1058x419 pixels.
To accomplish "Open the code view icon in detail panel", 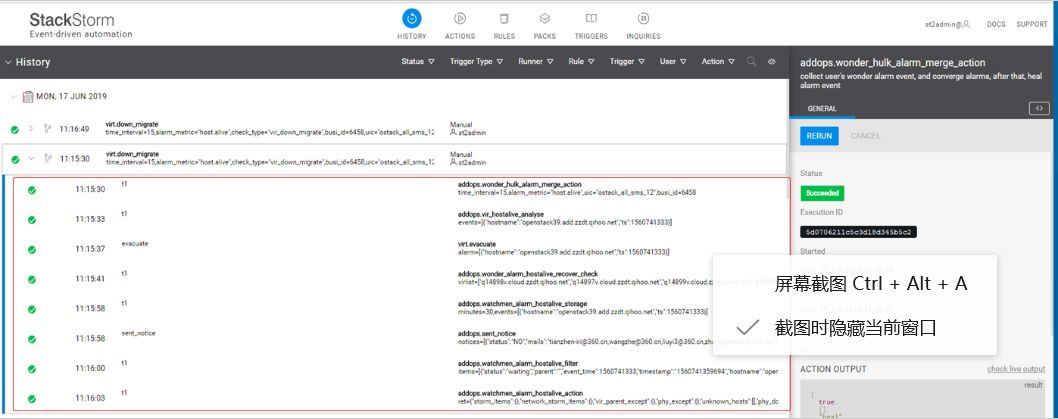I will click(1039, 108).
